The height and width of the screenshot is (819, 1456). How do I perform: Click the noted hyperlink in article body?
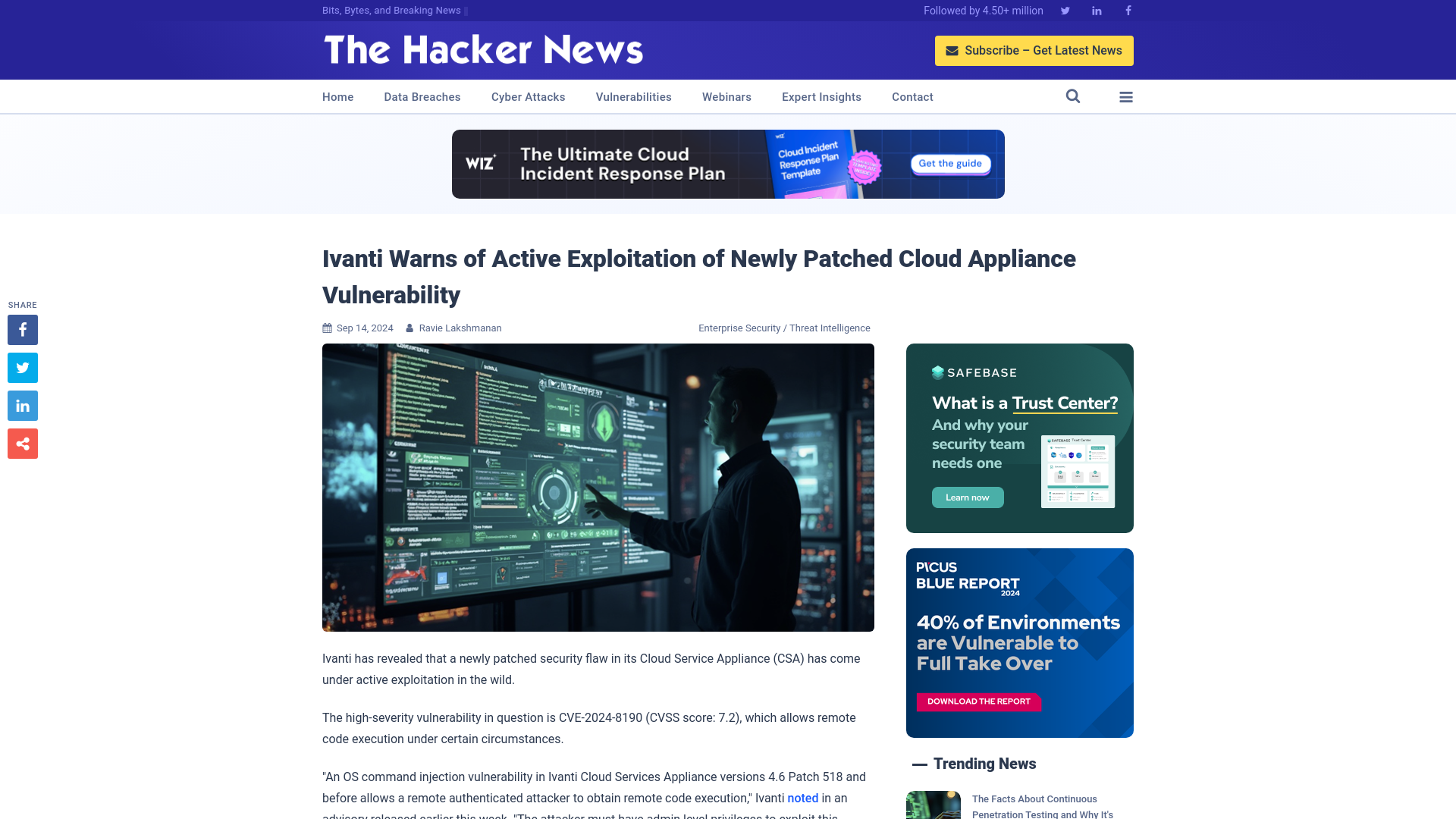802,798
